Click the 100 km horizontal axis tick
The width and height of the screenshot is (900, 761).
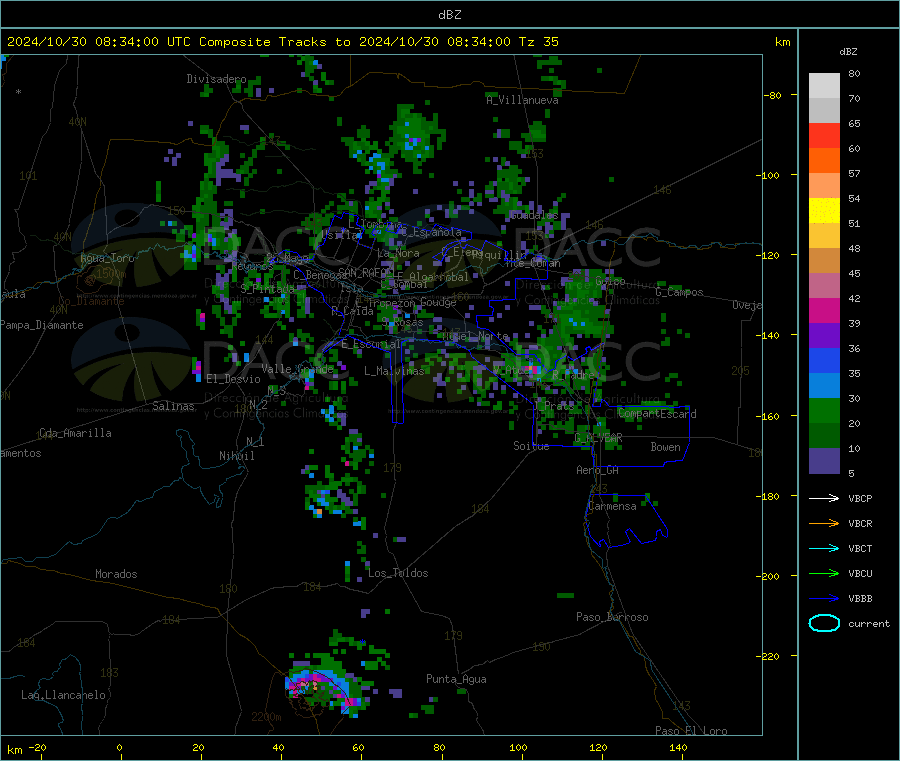pyautogui.click(x=518, y=747)
